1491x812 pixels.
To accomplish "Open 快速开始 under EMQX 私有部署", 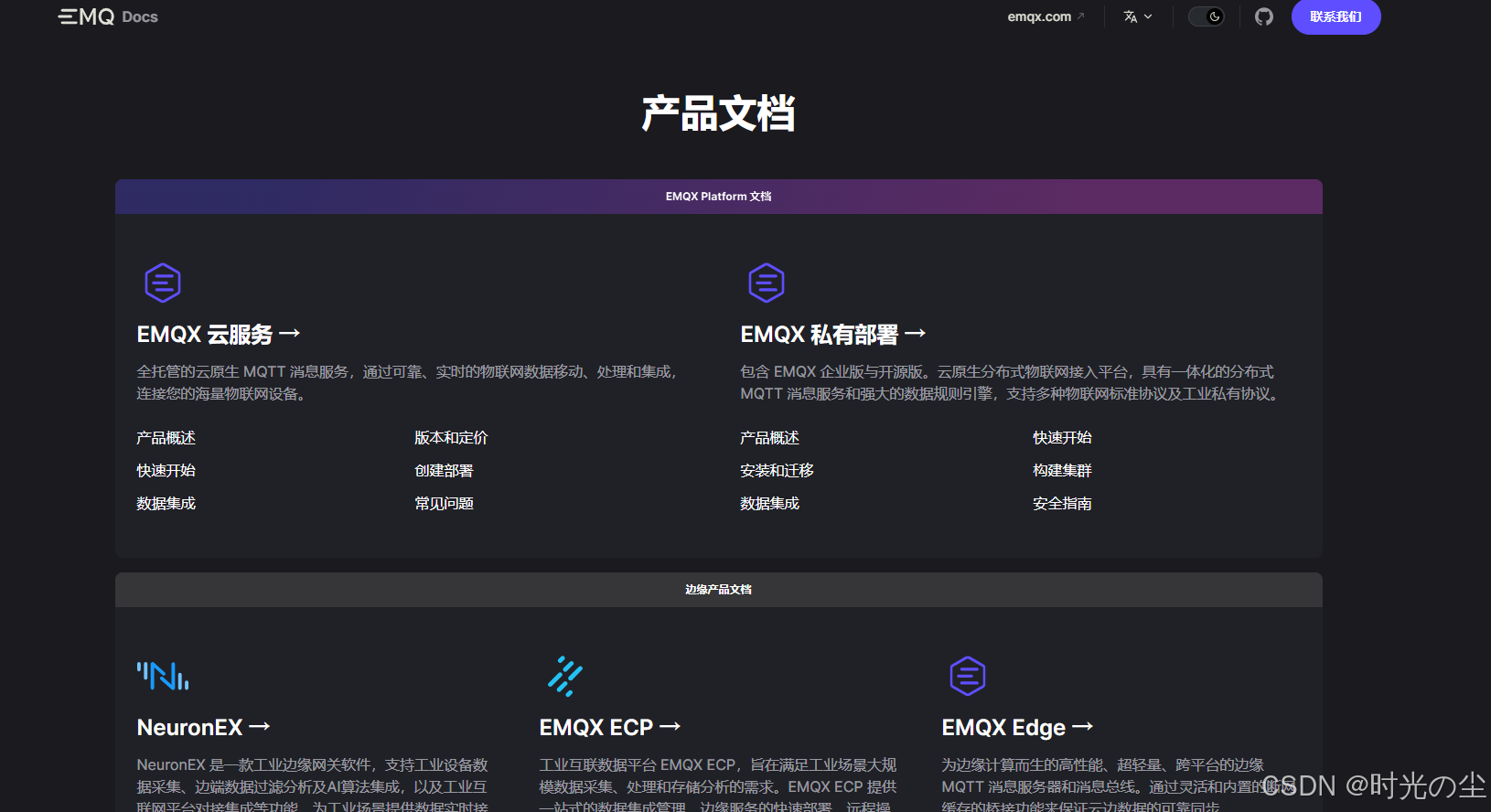I will pos(1062,438).
